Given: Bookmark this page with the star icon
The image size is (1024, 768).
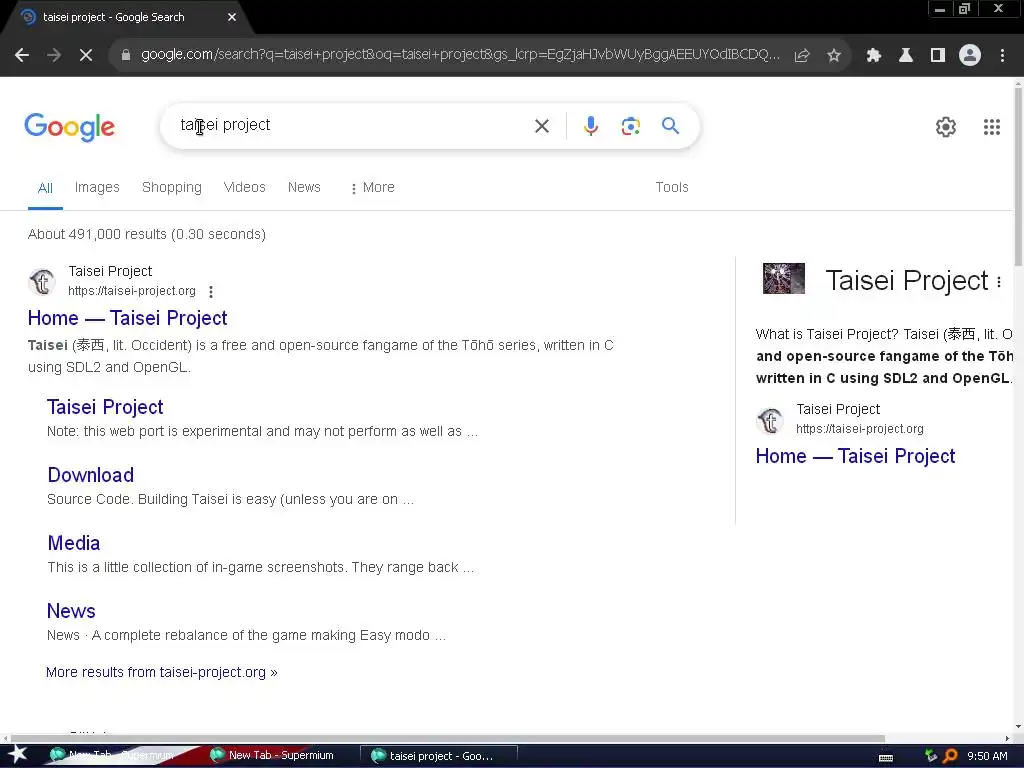Looking at the screenshot, I should [x=834, y=56].
